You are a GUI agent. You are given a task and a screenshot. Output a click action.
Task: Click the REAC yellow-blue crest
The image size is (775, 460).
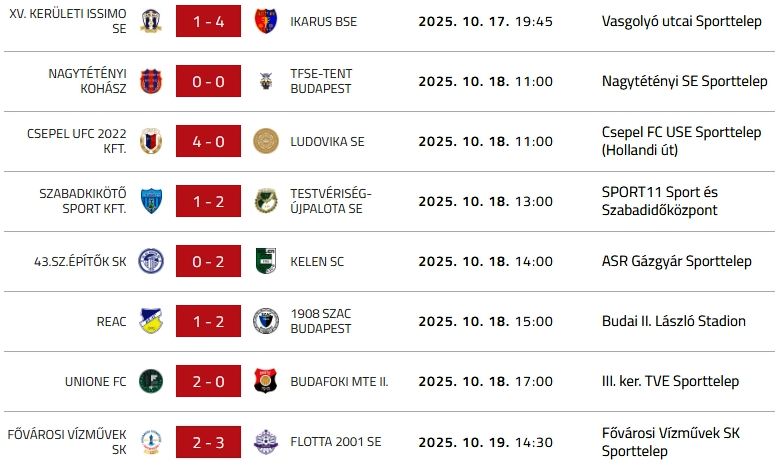[x=151, y=321]
